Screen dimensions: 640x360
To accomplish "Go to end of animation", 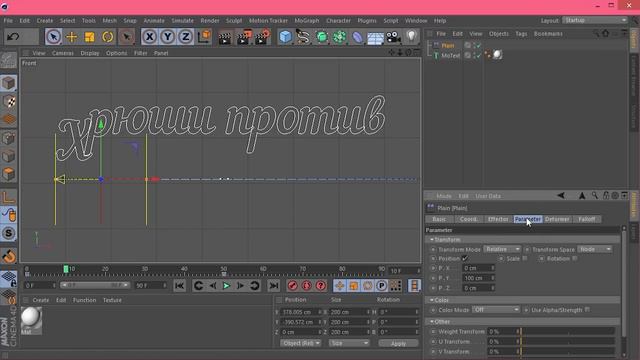I will click(x=274, y=286).
